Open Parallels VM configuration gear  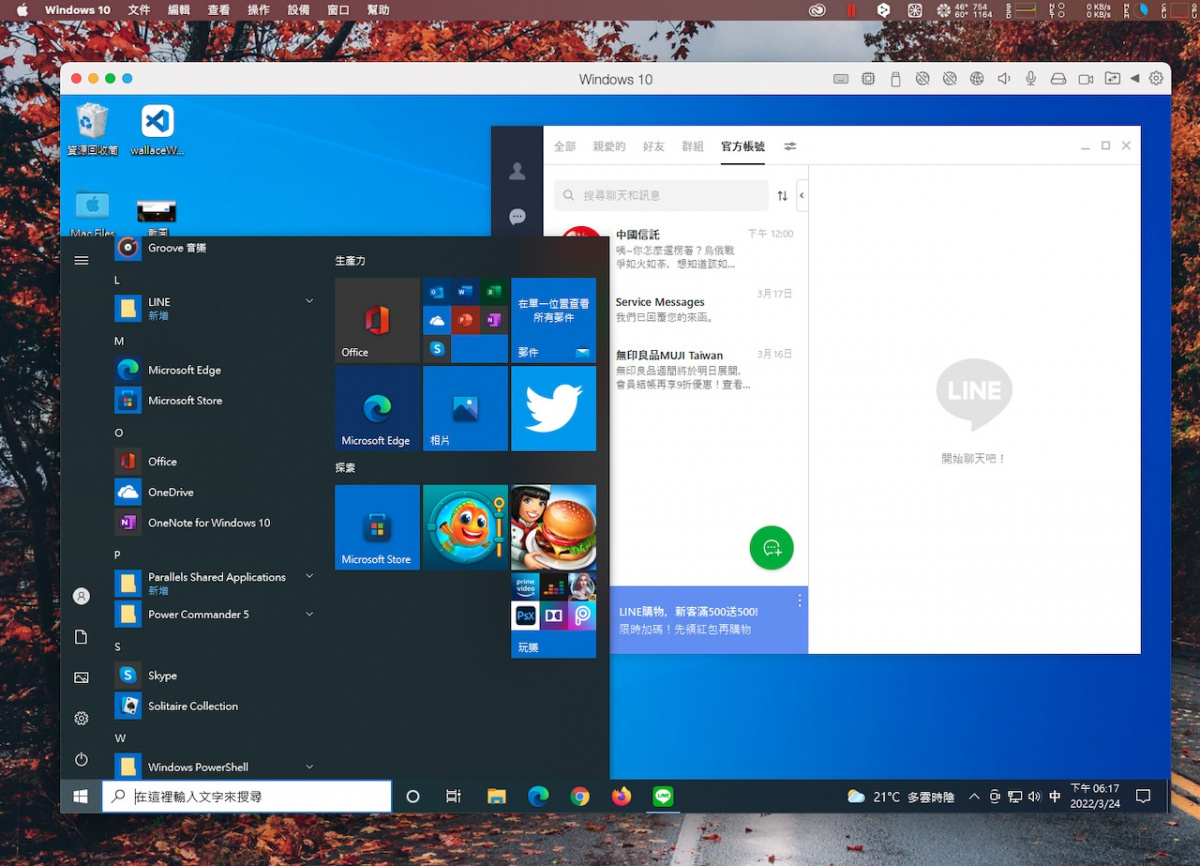[x=1158, y=79]
